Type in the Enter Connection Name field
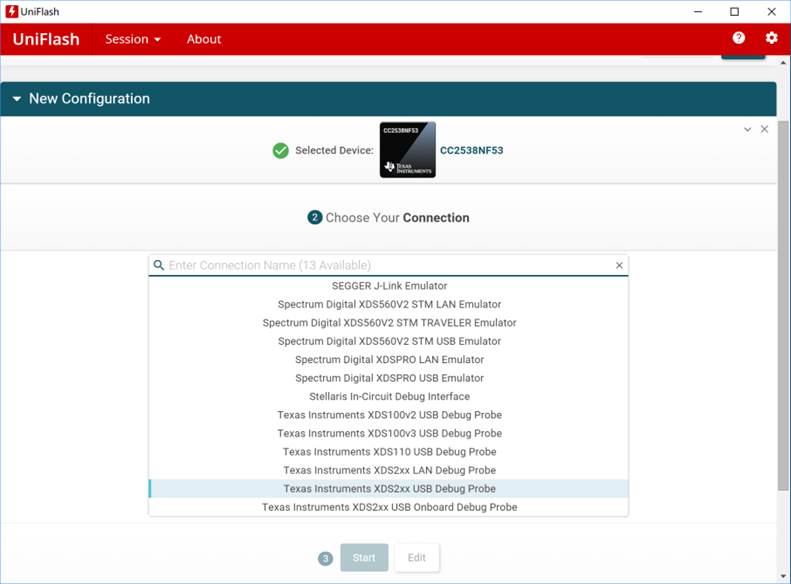Image resolution: width=791 pixels, height=584 pixels. pyautogui.click(x=388, y=265)
